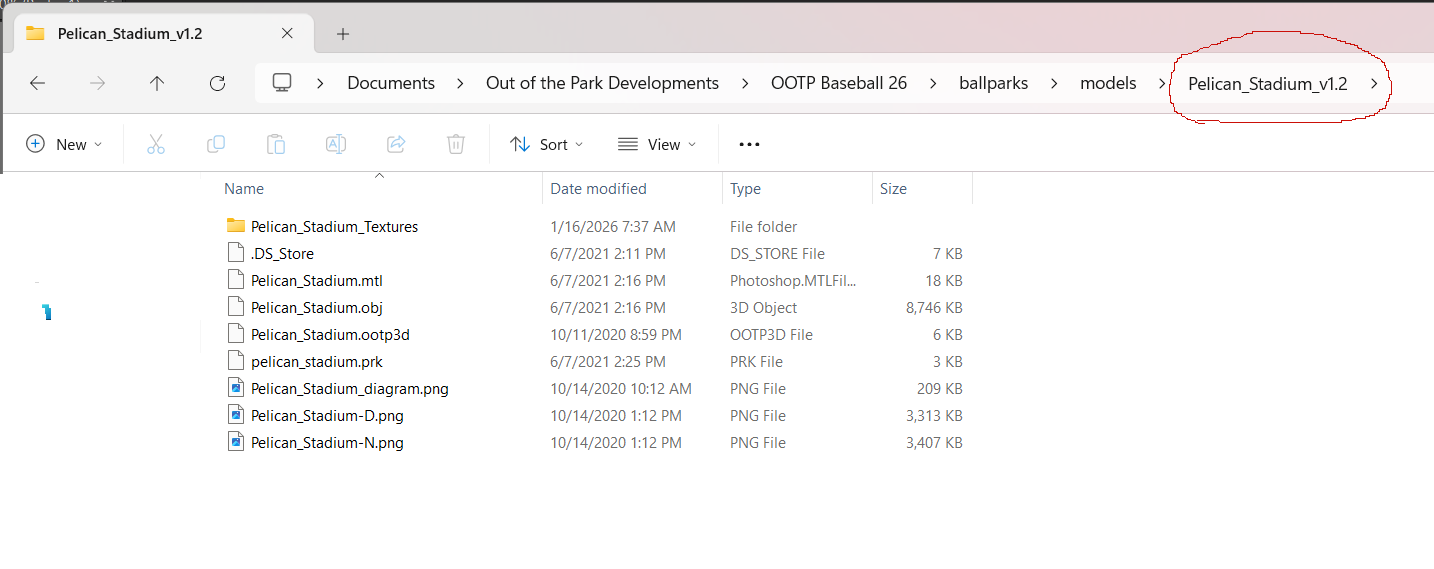This screenshot has height=569, width=1434.
Task: Open the See more ellipsis menu
Action: (749, 144)
